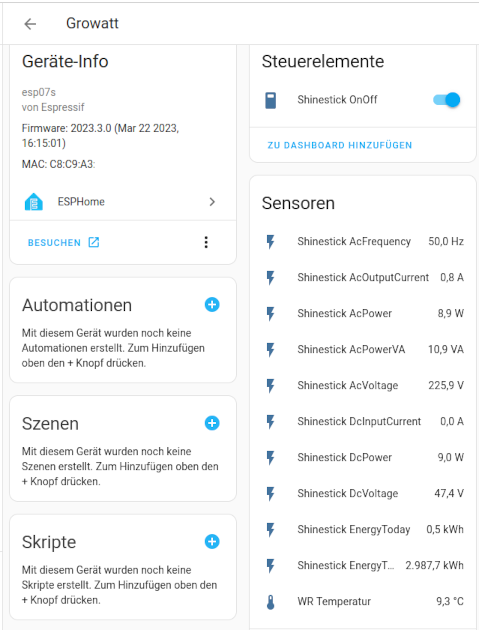Click the Automationen card heading
This screenshot has height=630, width=479.
coord(77,305)
